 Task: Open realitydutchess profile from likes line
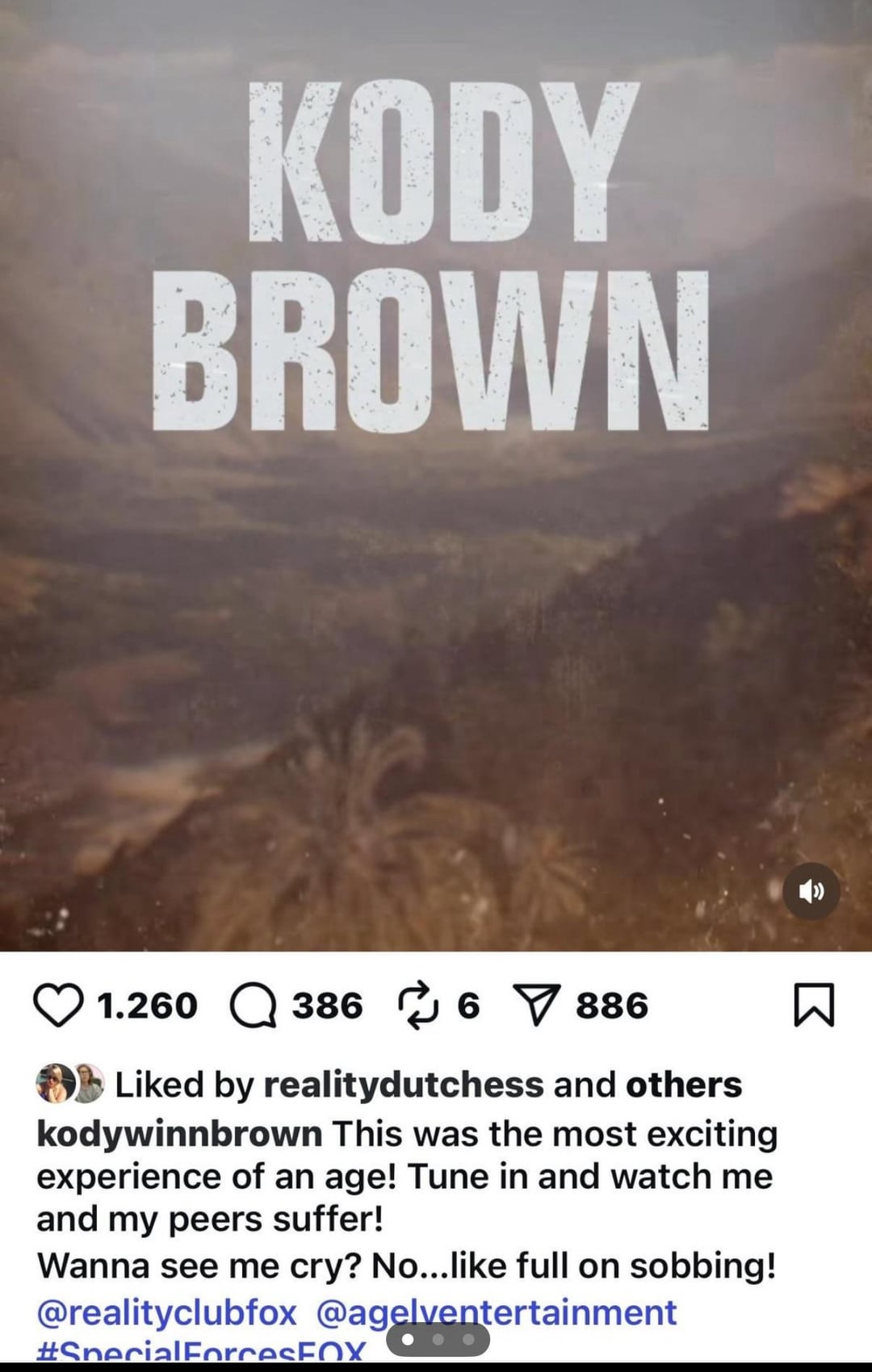[404, 1085]
